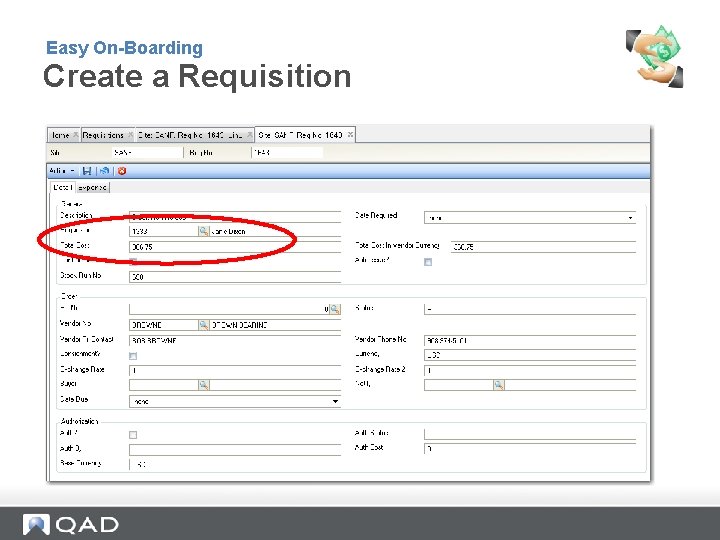Click the Vendor contact name field
720x540 pixels.
235,340
